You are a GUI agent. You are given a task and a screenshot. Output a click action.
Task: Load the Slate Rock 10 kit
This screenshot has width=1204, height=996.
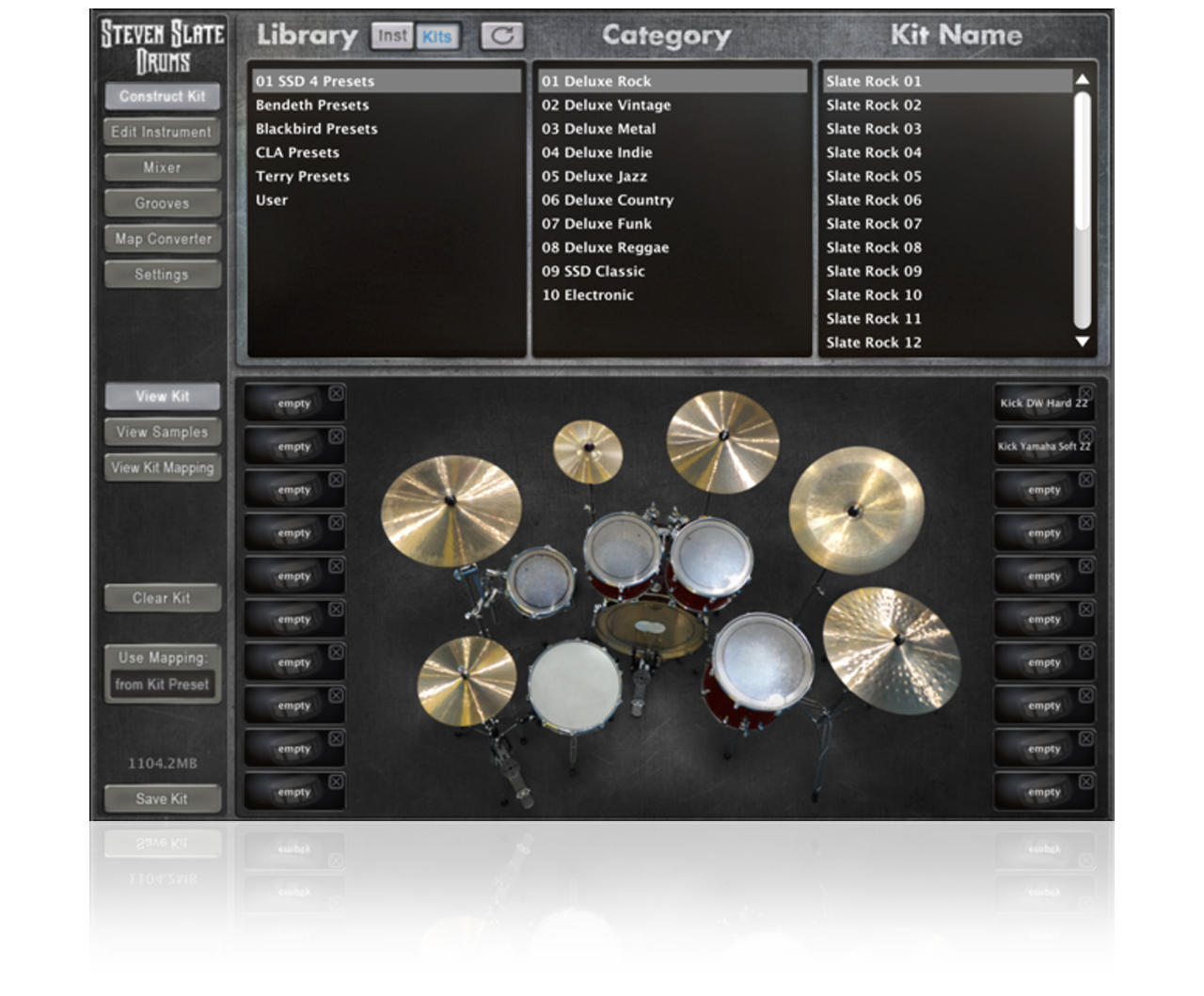pyautogui.click(x=946, y=294)
